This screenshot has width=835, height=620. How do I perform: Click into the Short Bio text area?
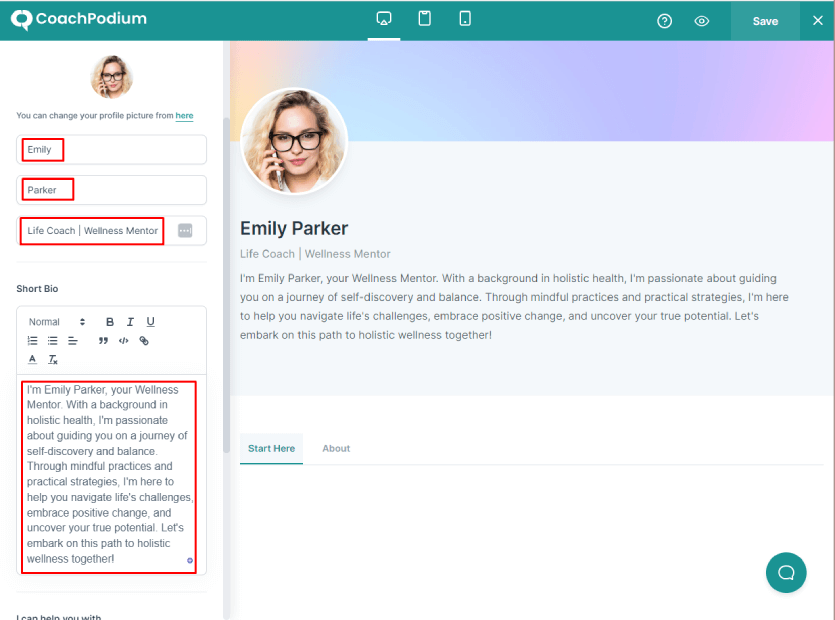[109, 477]
